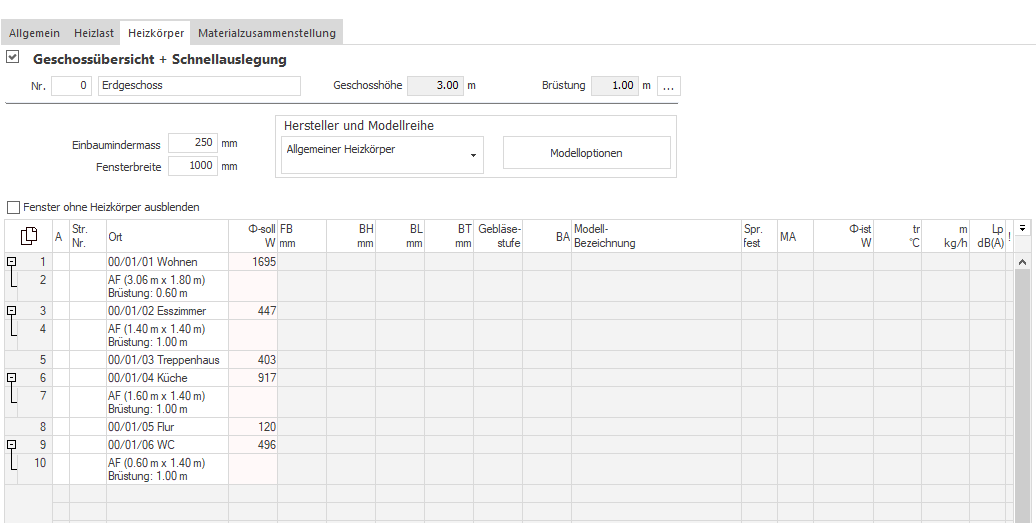The height and width of the screenshot is (523, 1036).
Task: Click the Φ-soll value 403
Action: tap(267, 360)
